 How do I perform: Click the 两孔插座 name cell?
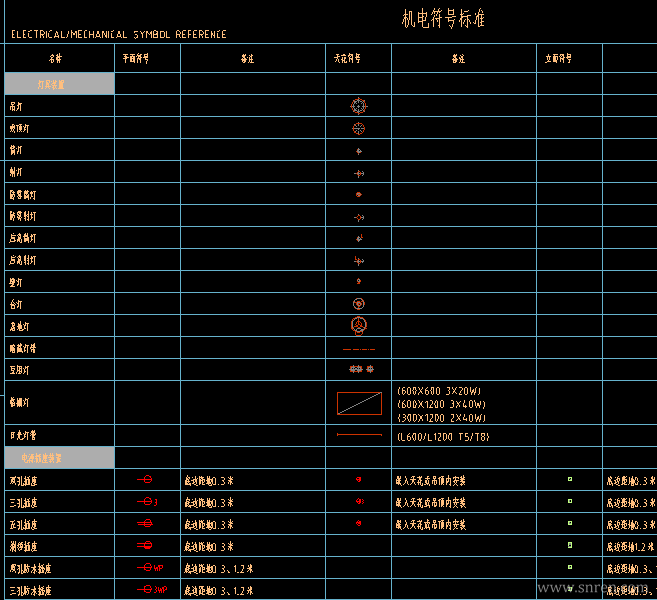click(59, 480)
